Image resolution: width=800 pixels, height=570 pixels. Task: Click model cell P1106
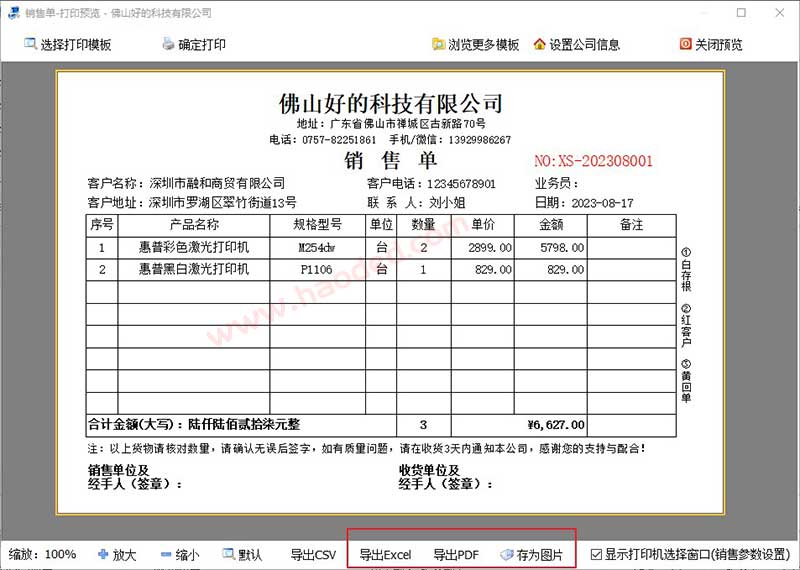(316, 269)
